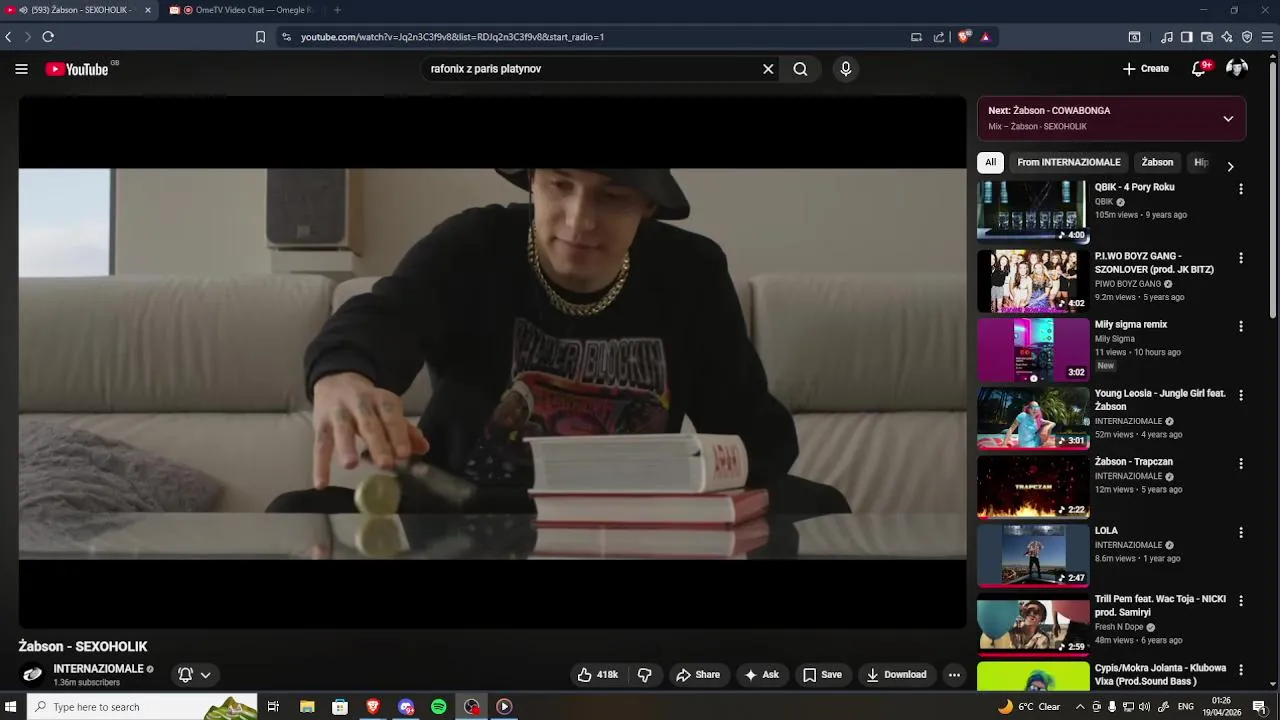Image resolution: width=1280 pixels, height=720 pixels.
Task: Open the Windows Start menu
Action: coord(12,707)
